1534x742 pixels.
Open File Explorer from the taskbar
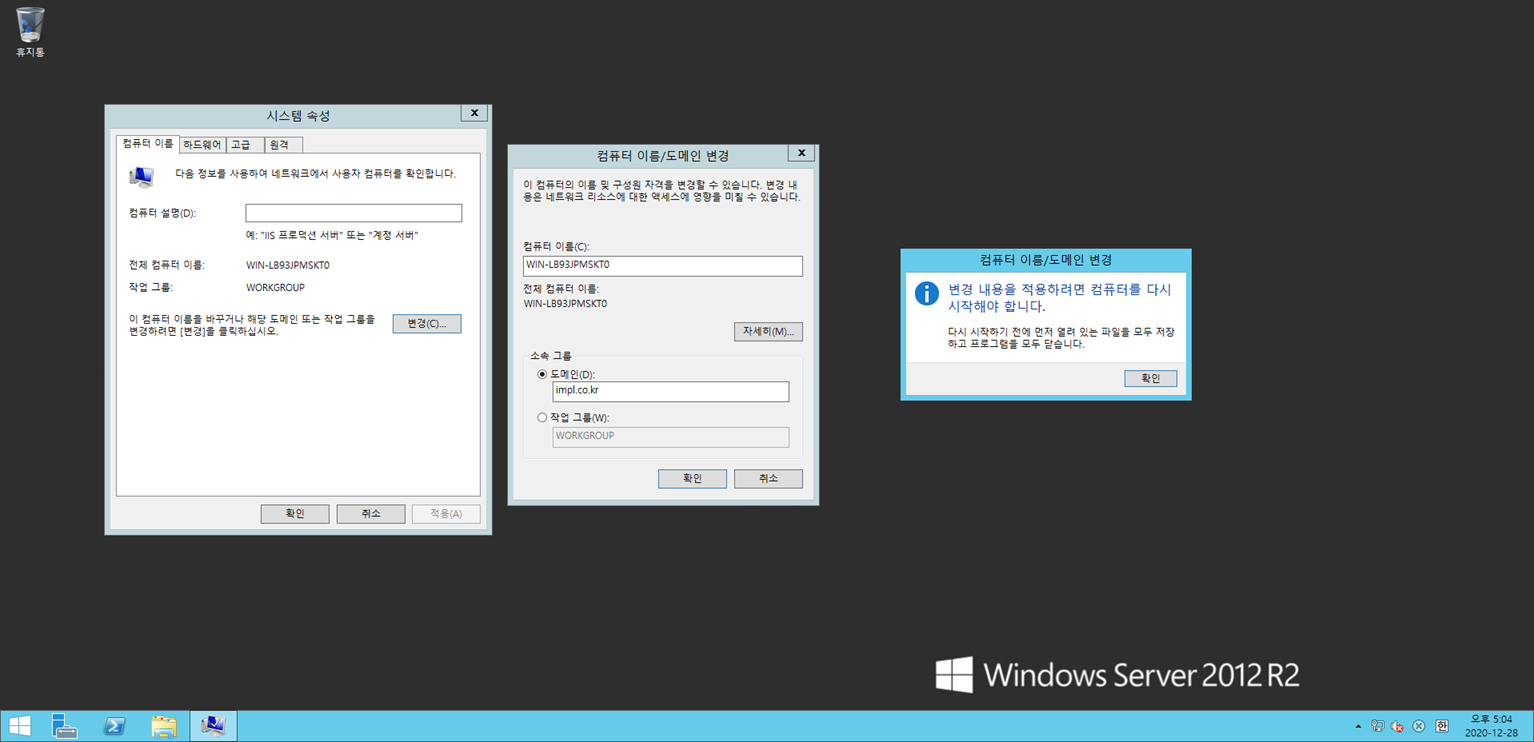164,726
